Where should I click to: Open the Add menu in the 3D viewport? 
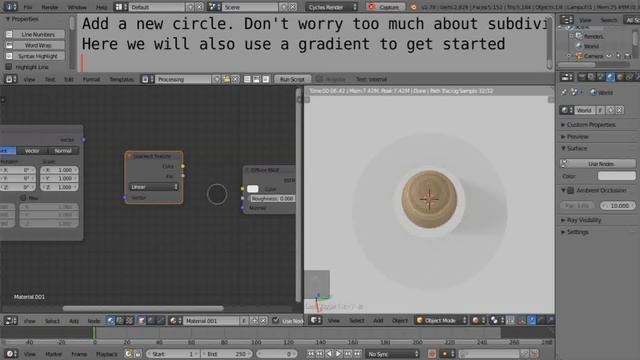tap(378, 321)
